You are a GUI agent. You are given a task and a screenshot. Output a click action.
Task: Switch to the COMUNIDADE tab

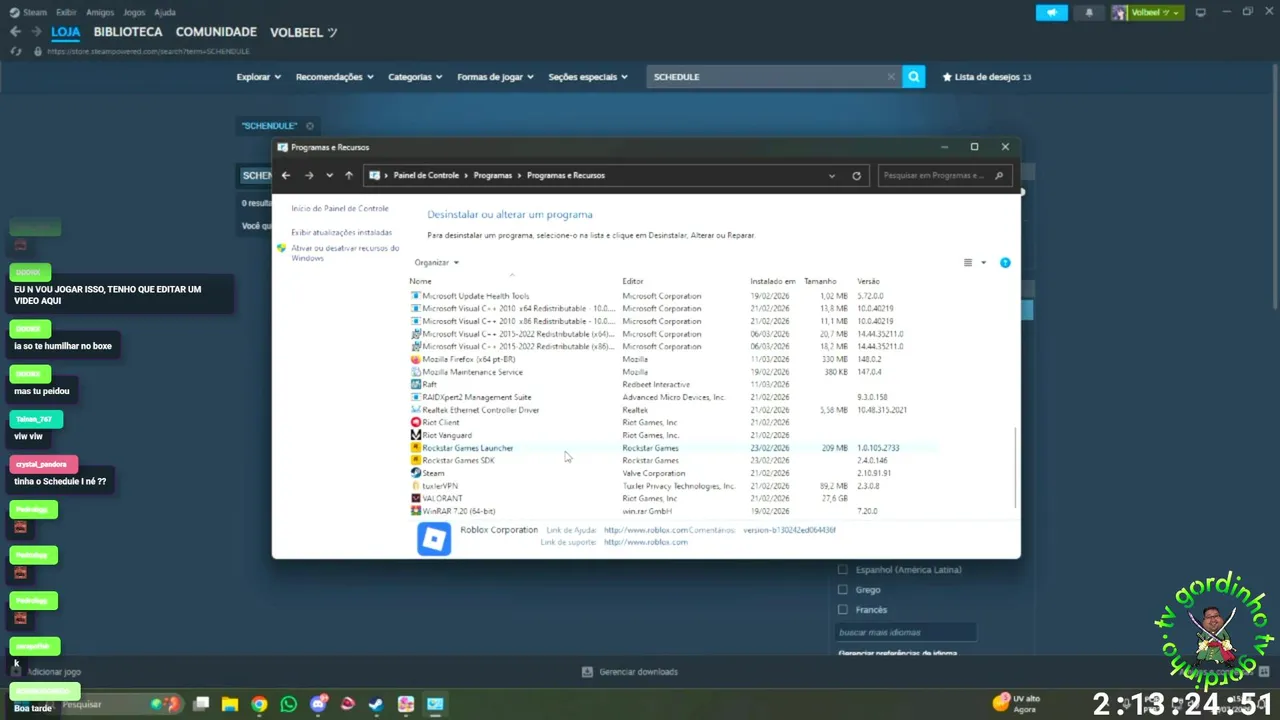216,32
